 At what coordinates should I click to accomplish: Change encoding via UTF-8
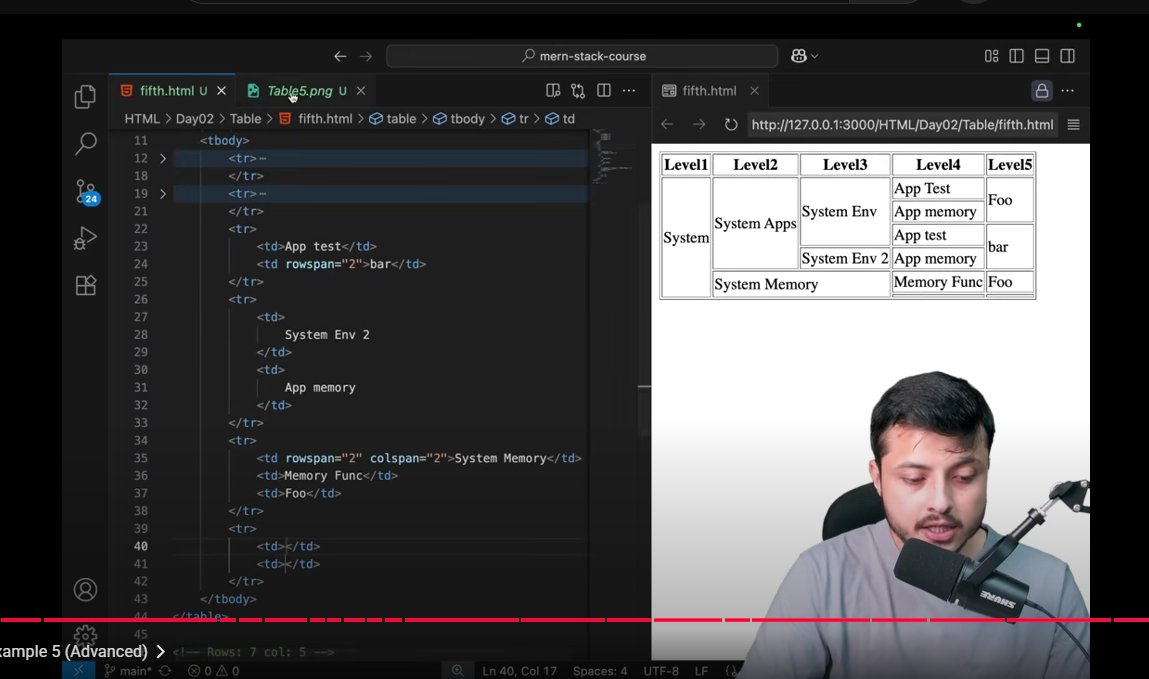tap(661, 670)
